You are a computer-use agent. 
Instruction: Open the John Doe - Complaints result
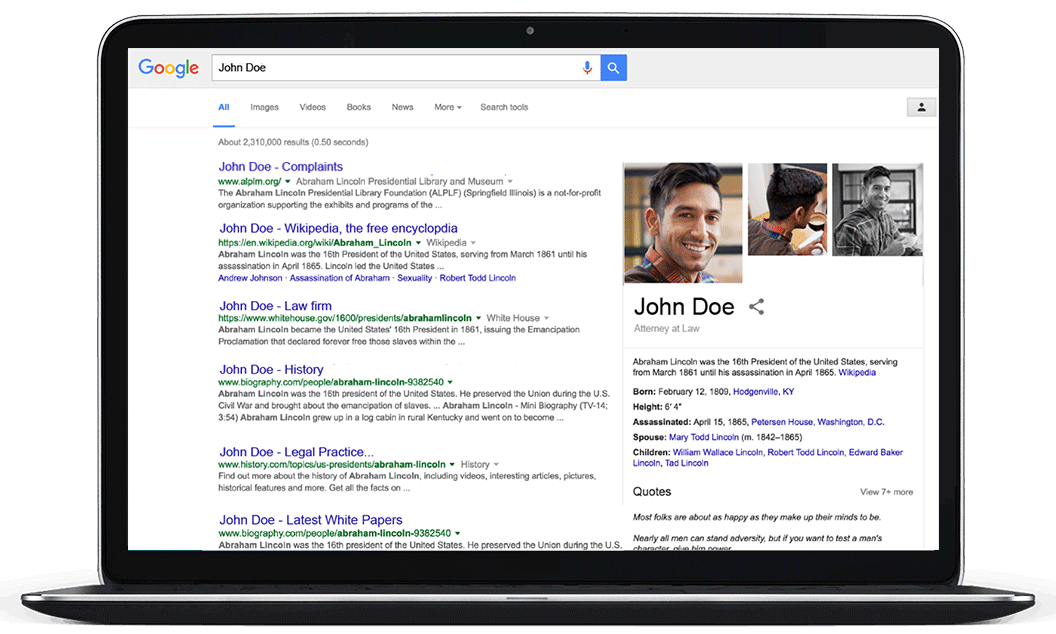click(281, 166)
